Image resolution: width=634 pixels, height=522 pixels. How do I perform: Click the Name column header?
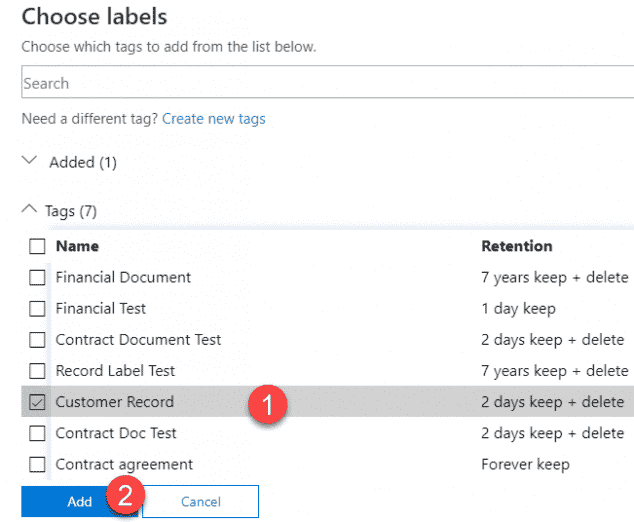tap(77, 246)
